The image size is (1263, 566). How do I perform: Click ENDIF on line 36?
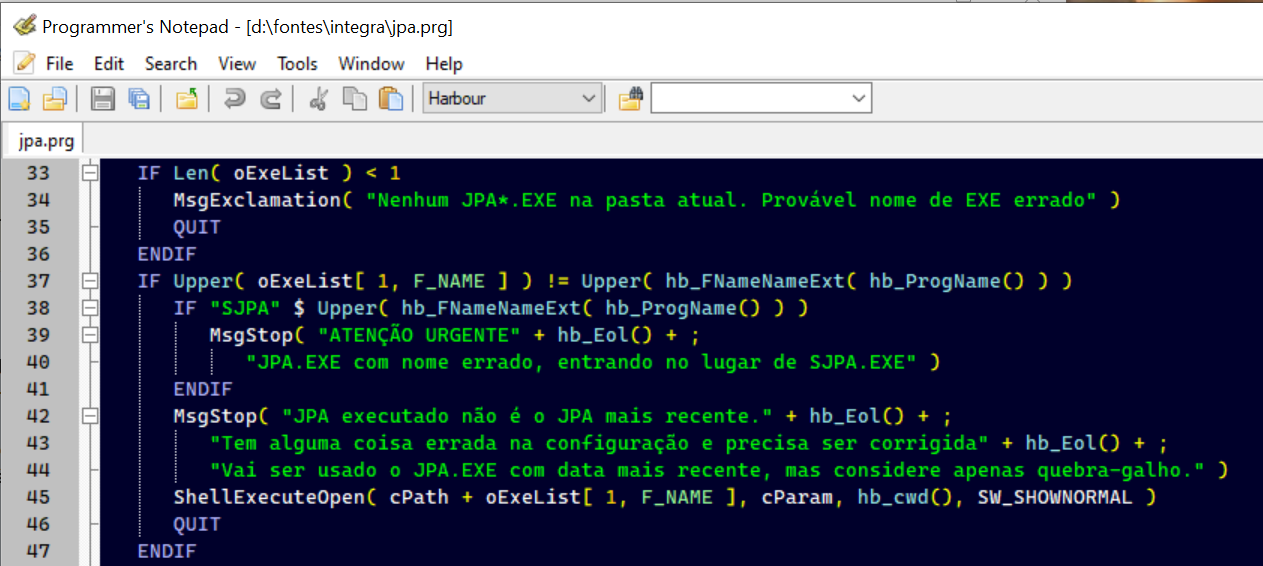coord(167,254)
